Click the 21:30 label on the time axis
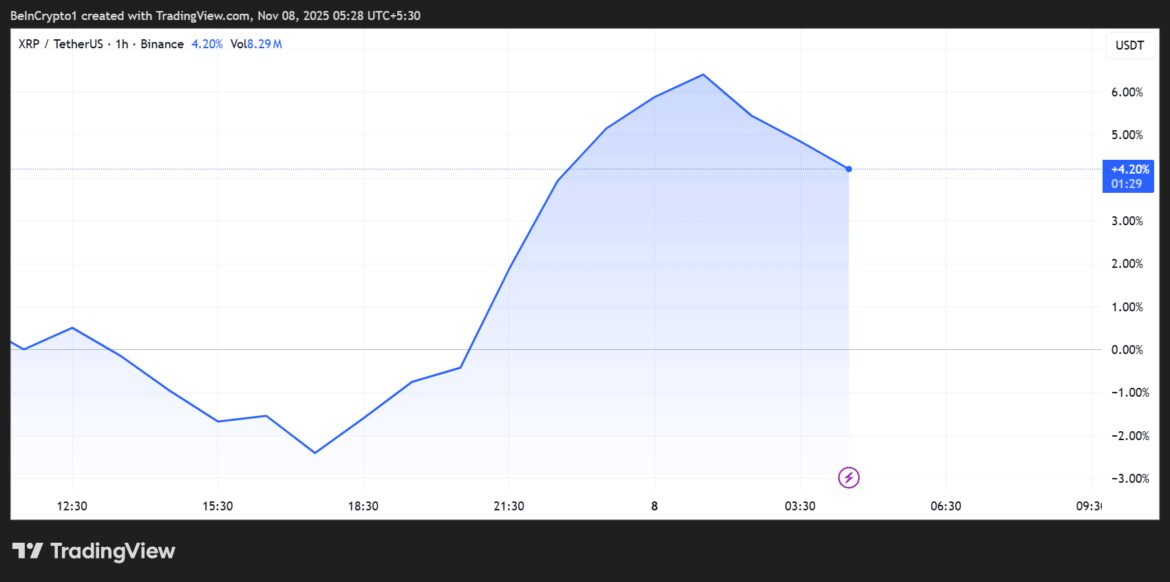This screenshot has width=1170, height=582. (x=509, y=507)
